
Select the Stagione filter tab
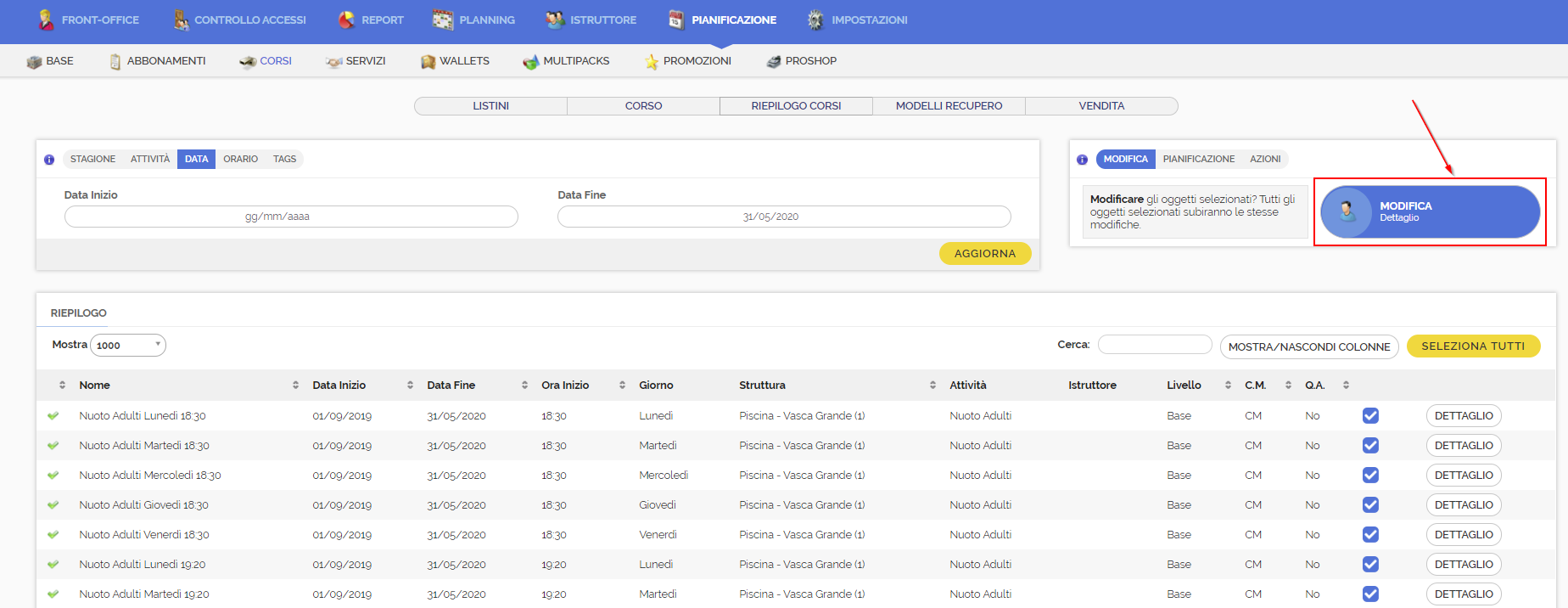92,160
